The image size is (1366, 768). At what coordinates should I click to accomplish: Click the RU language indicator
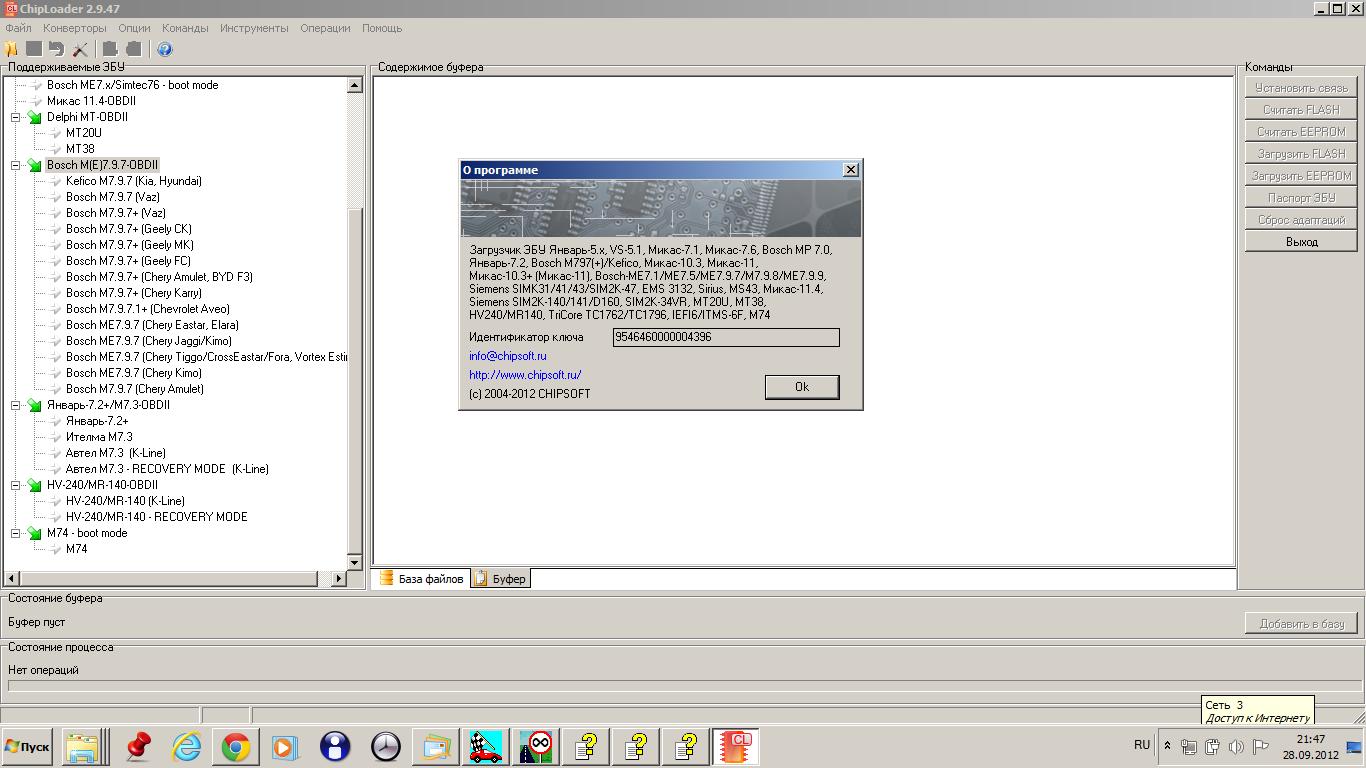1142,745
